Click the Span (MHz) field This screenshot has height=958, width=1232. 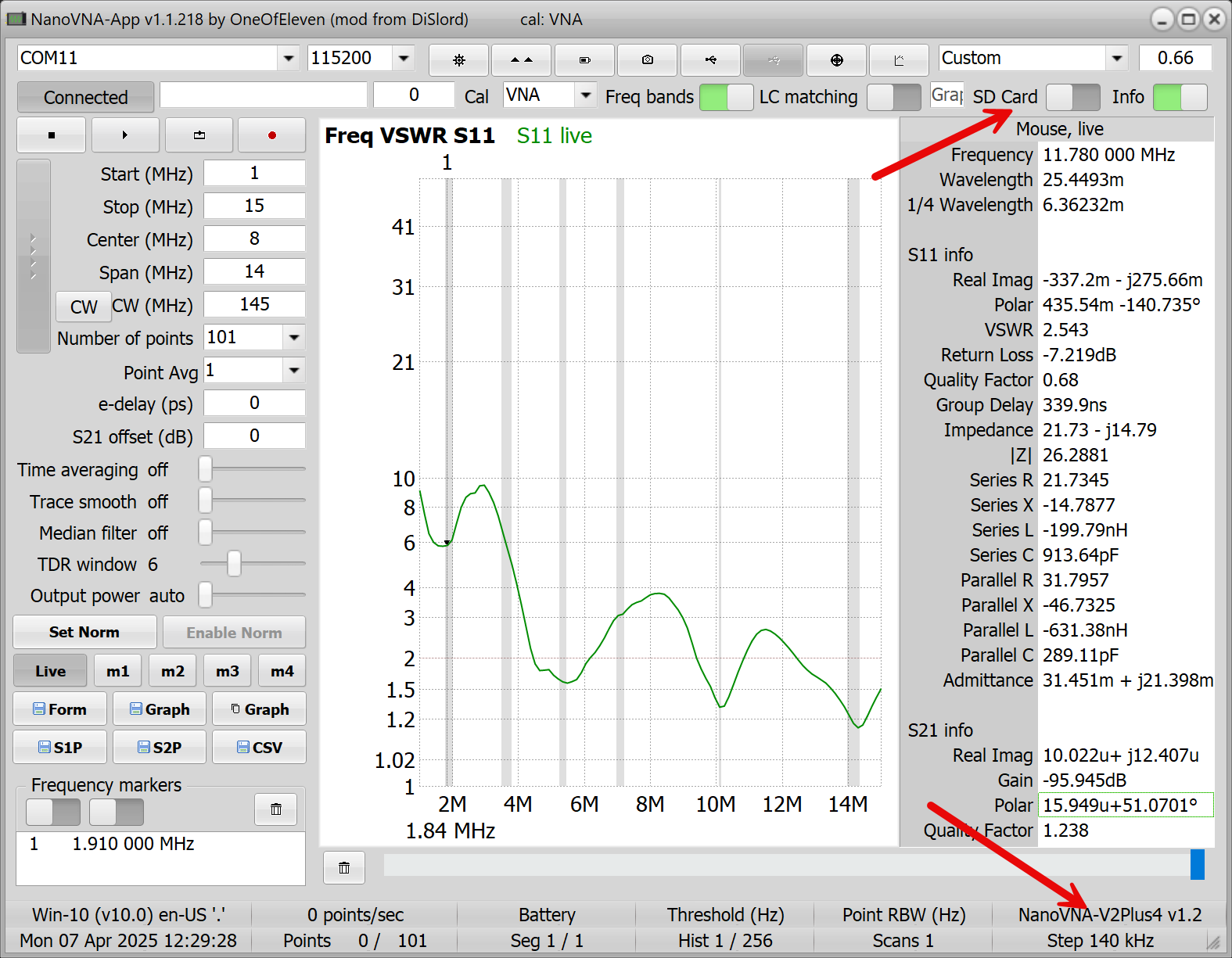click(254, 271)
